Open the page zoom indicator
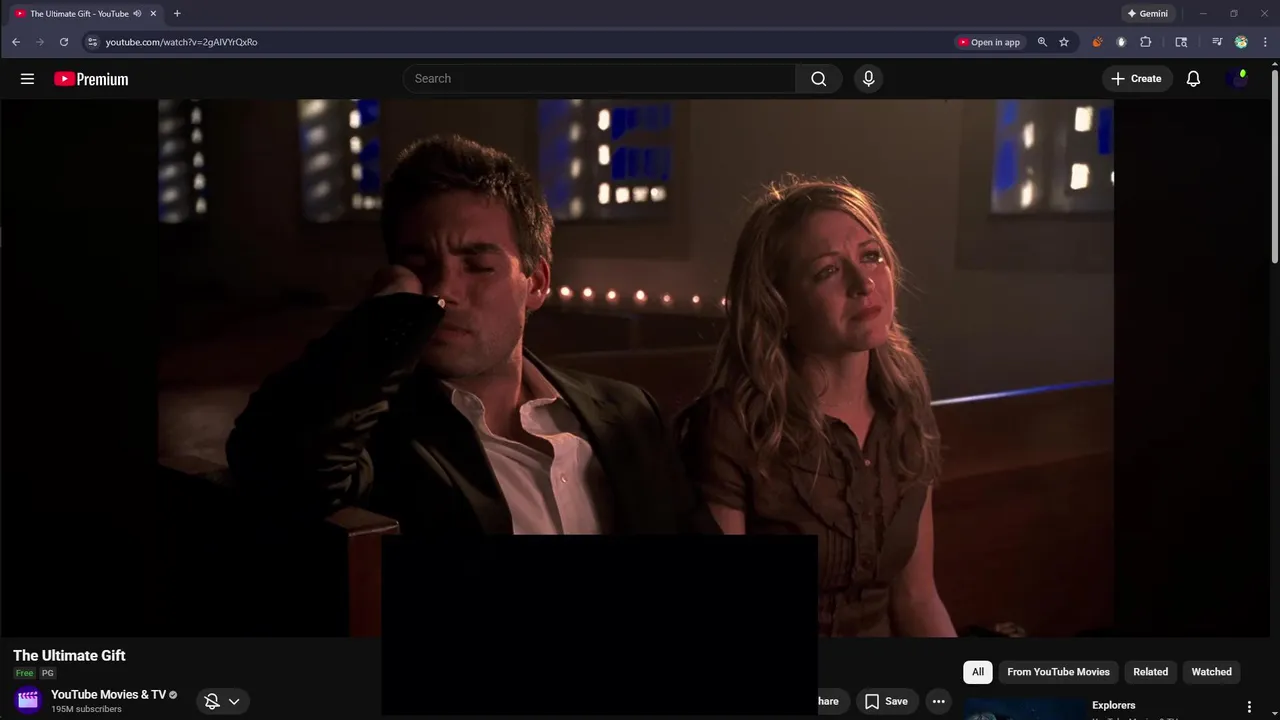Viewport: 1280px width, 720px height. pos(1042,42)
